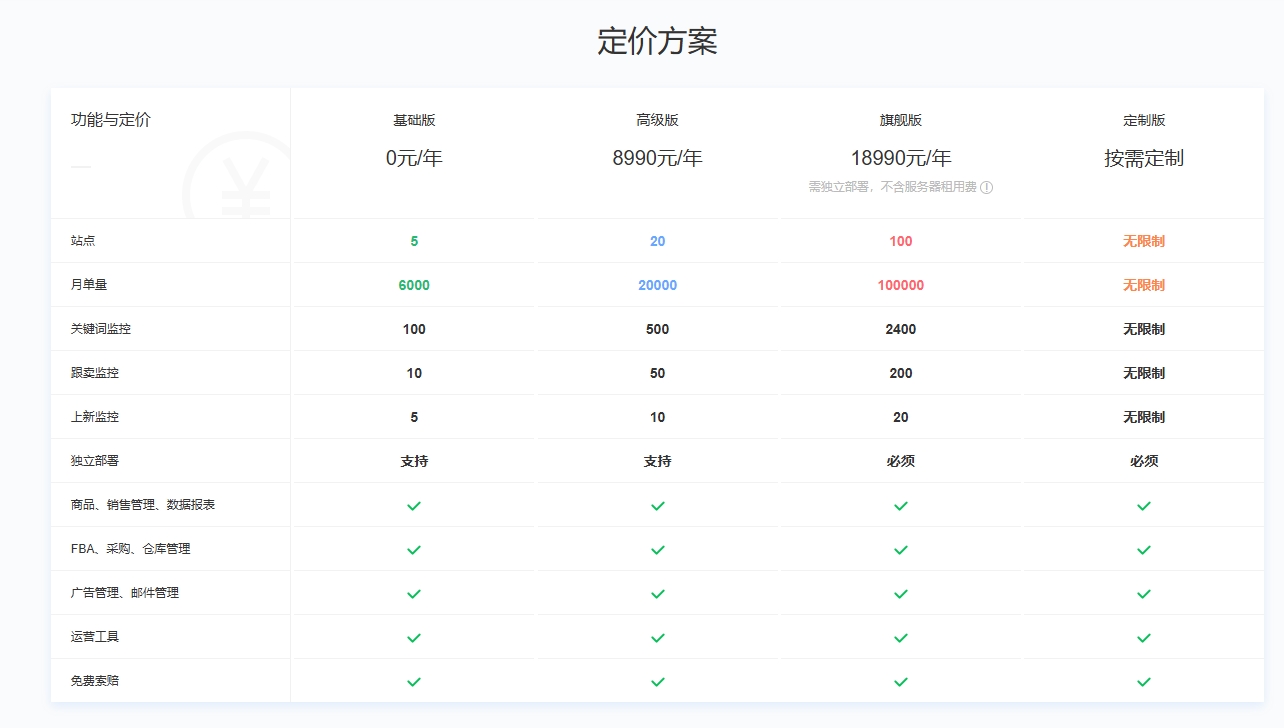
Task: Click 高级版 checkmark for 运营工具 row
Action: pyautogui.click(x=657, y=638)
